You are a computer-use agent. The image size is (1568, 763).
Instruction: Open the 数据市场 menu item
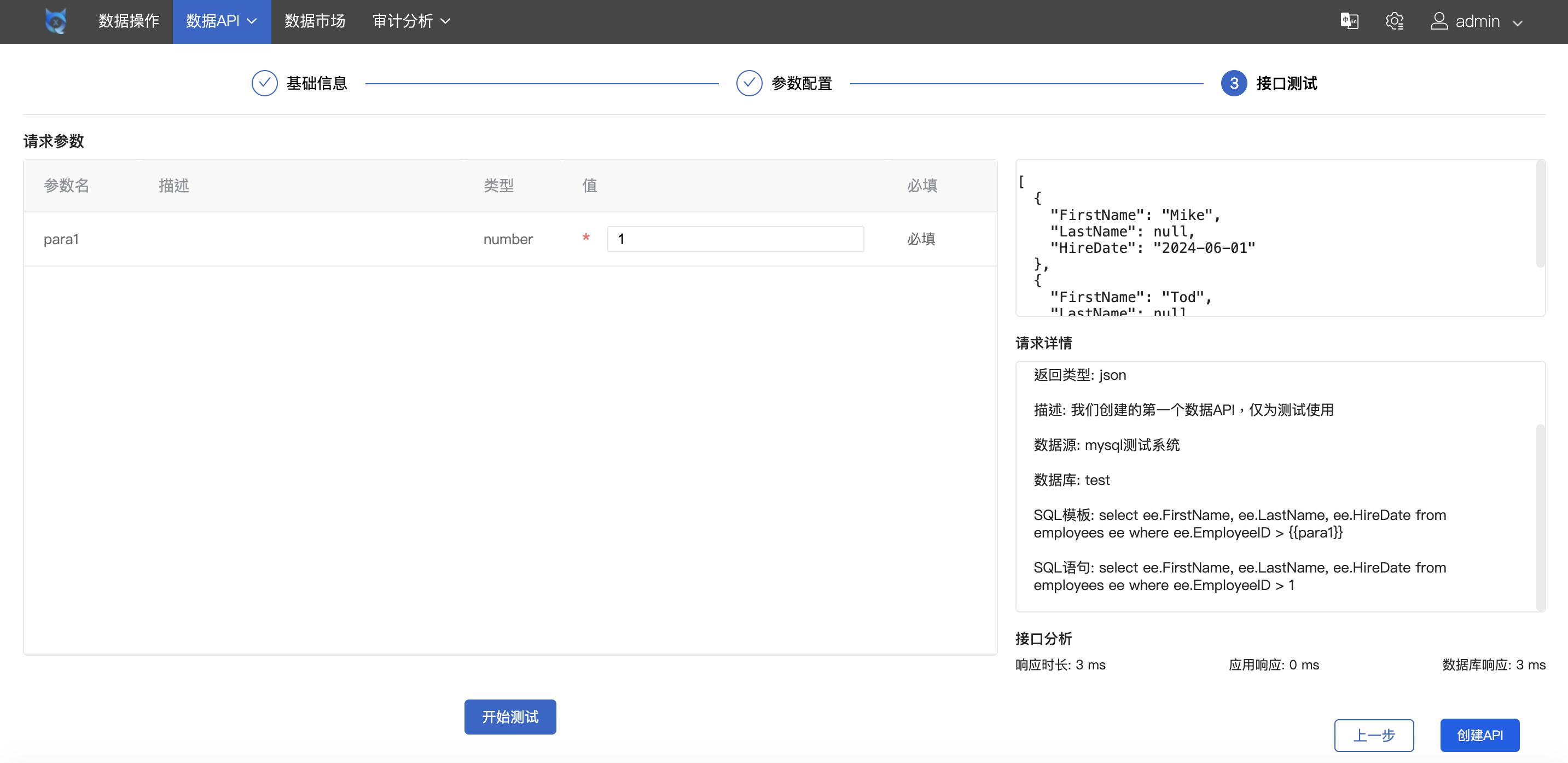[x=315, y=21]
